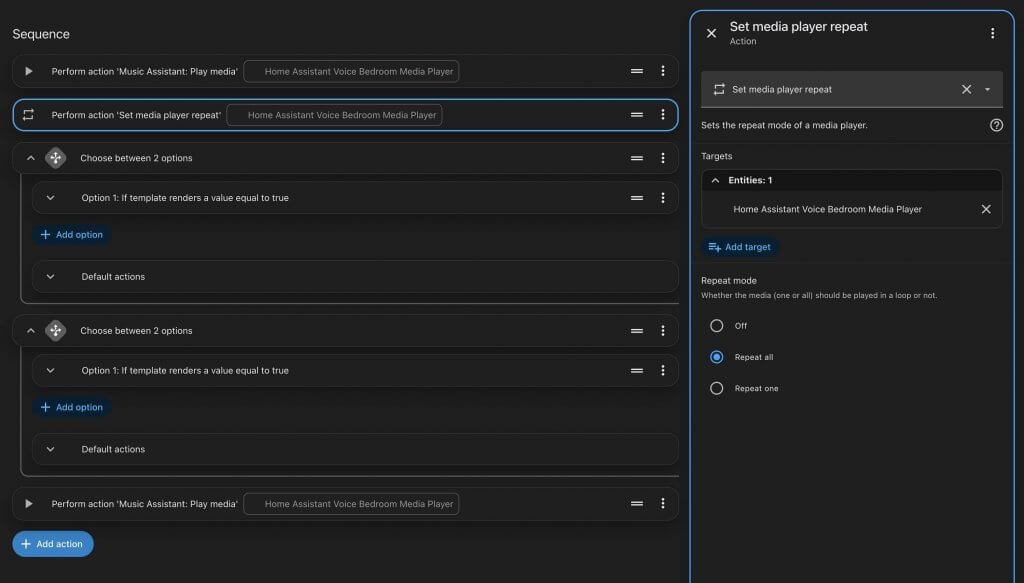Select the last Music Assistant: Play media action row
This screenshot has width=1024, height=583.
coord(345,504)
